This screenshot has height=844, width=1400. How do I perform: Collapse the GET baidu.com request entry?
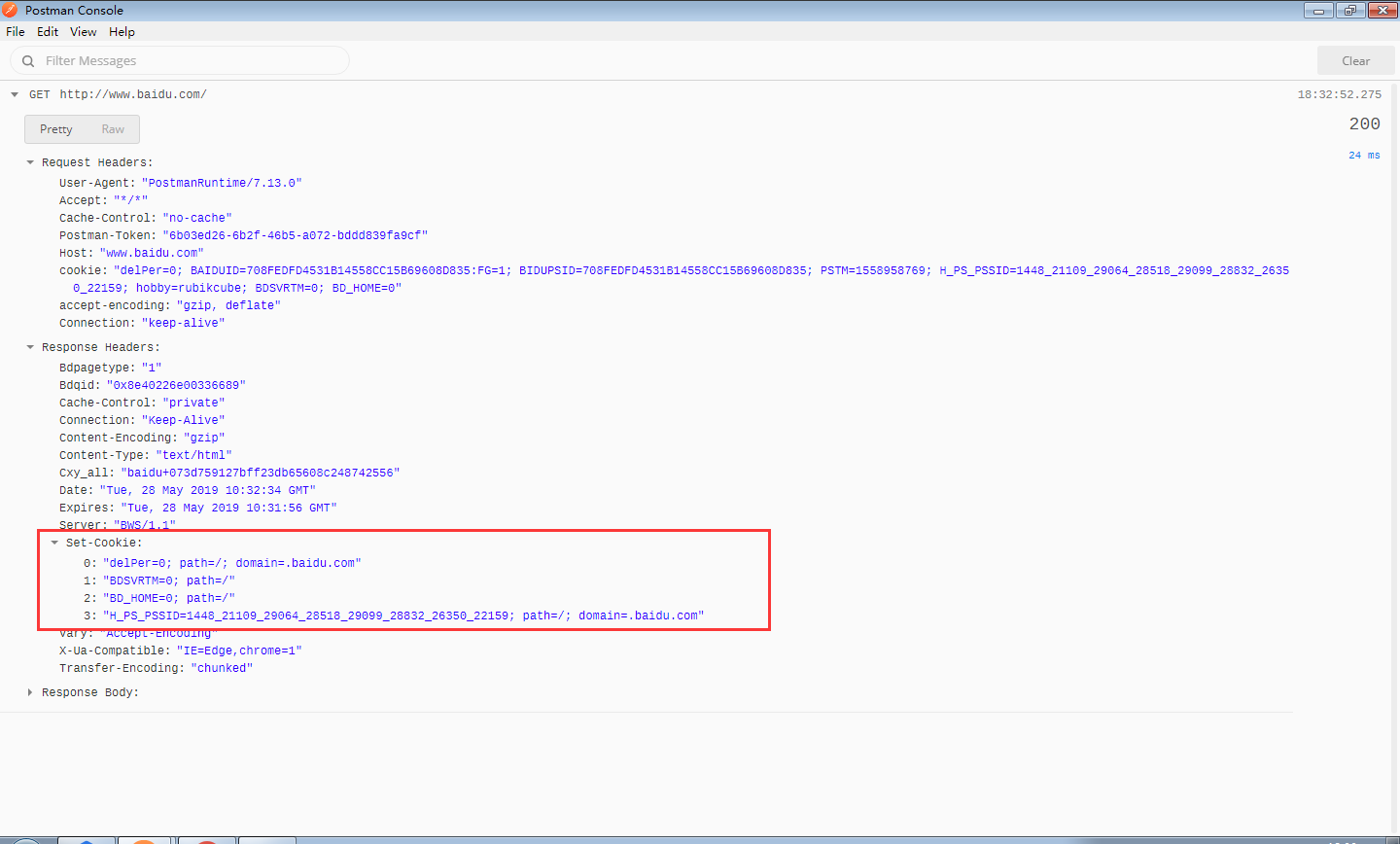coord(15,94)
